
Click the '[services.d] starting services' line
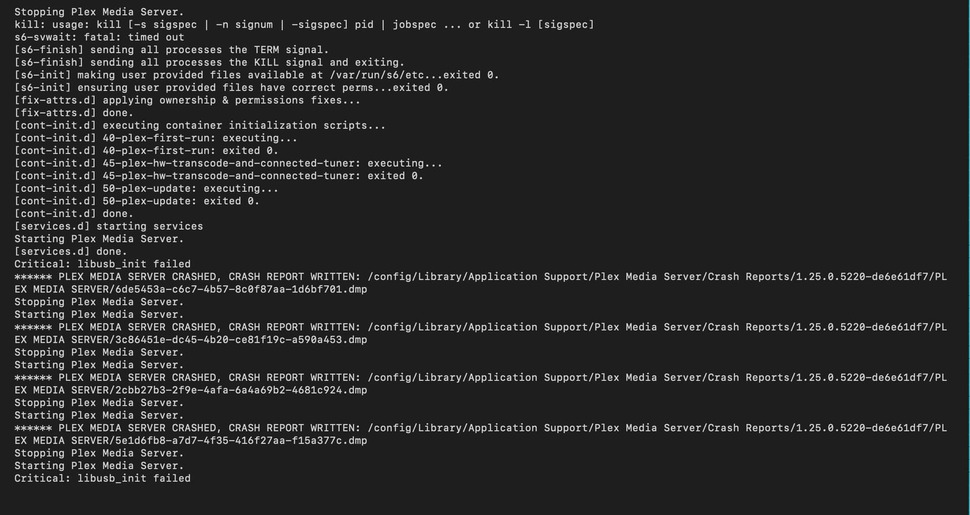click(x=108, y=226)
